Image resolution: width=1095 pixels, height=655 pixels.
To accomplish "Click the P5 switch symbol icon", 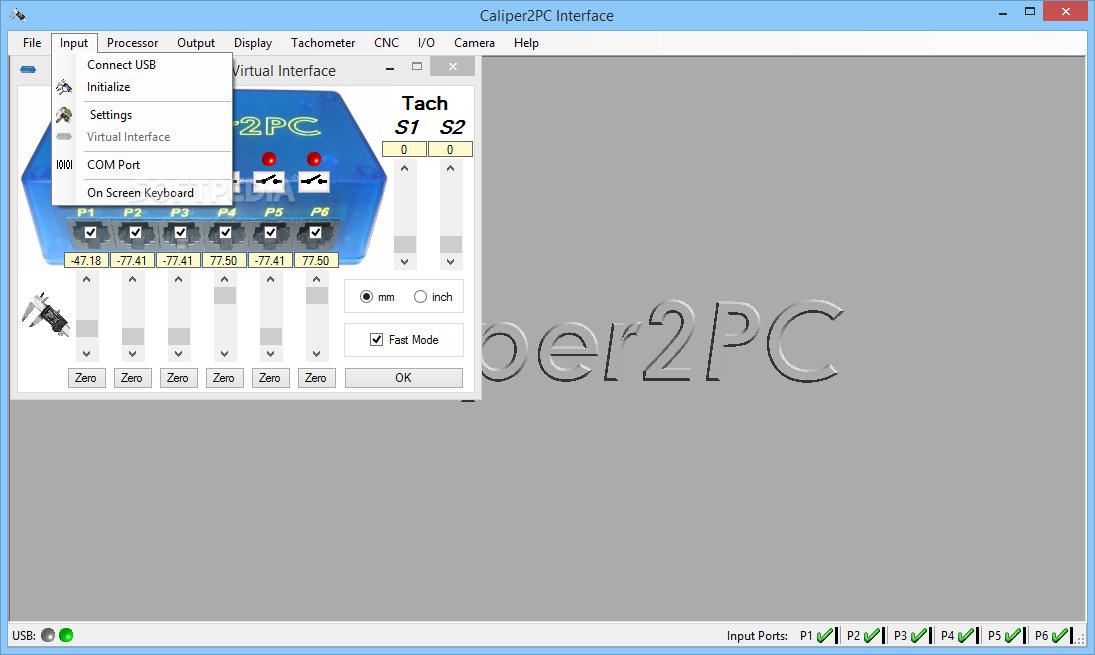I will [x=269, y=181].
